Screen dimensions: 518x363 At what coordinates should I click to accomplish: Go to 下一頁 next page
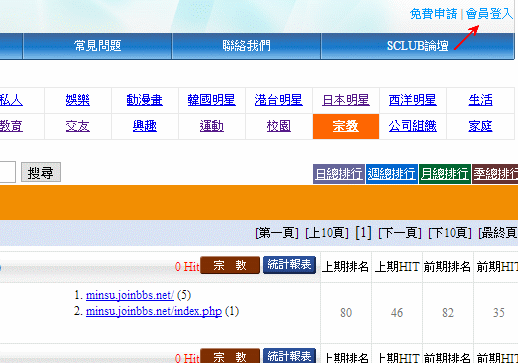click(400, 233)
